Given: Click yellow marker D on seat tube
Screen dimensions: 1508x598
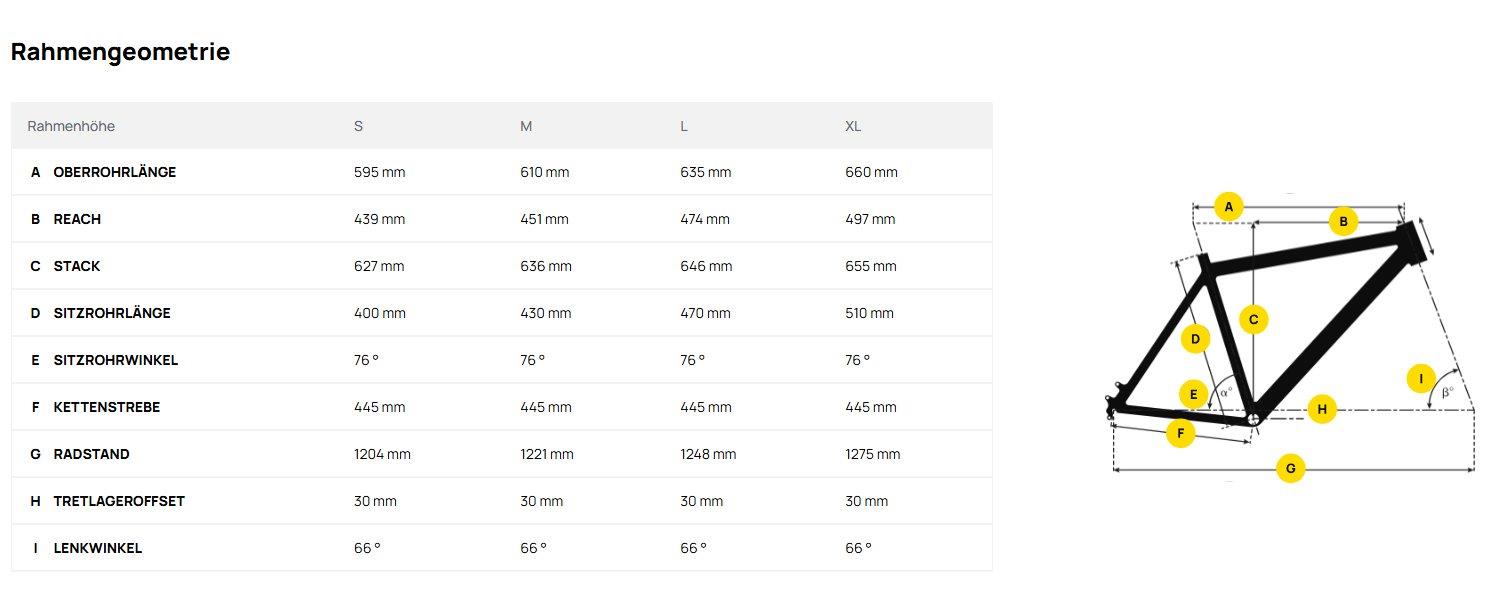Looking at the screenshot, I should [1195, 340].
